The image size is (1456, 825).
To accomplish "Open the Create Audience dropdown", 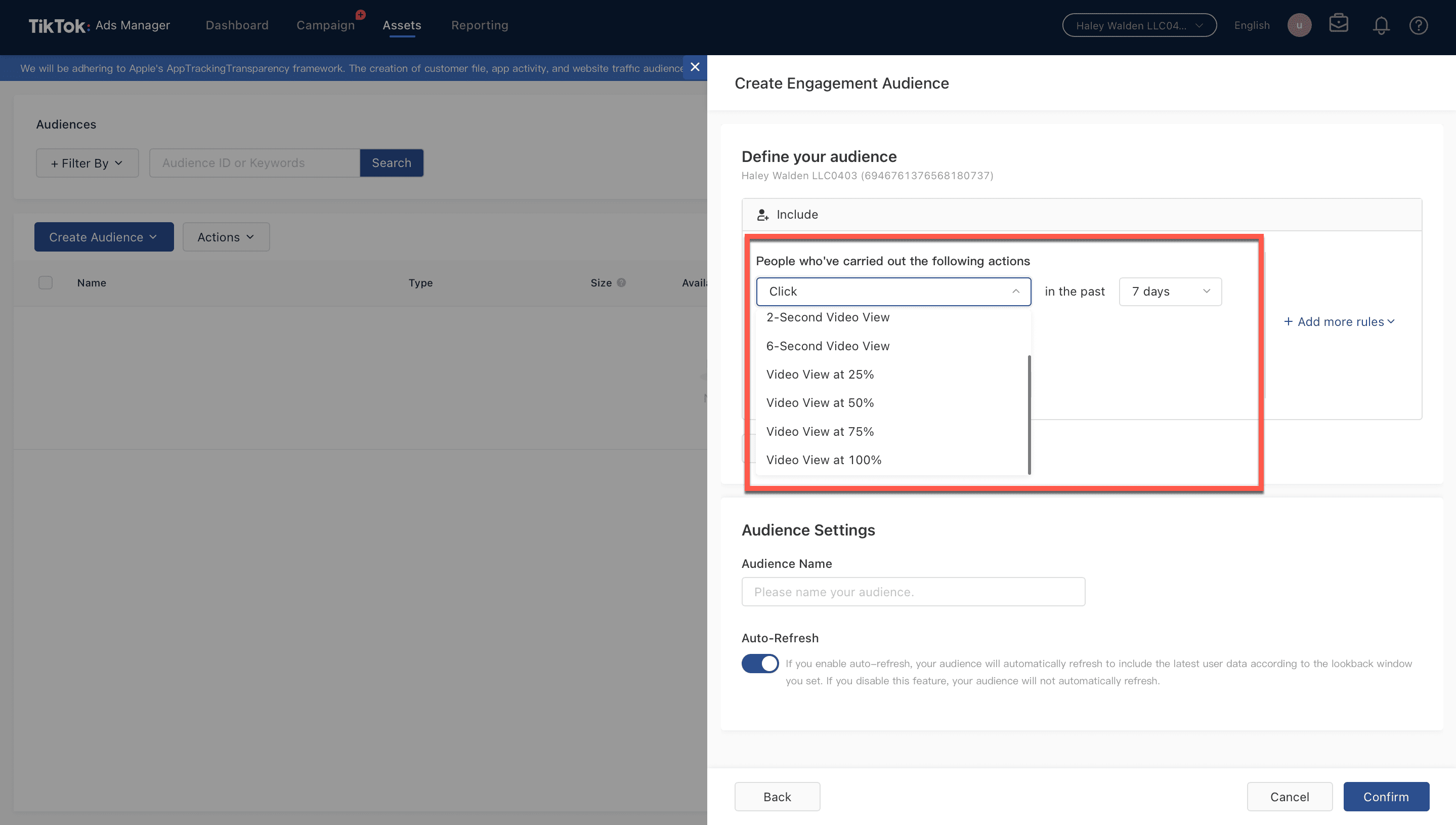I will [x=104, y=237].
